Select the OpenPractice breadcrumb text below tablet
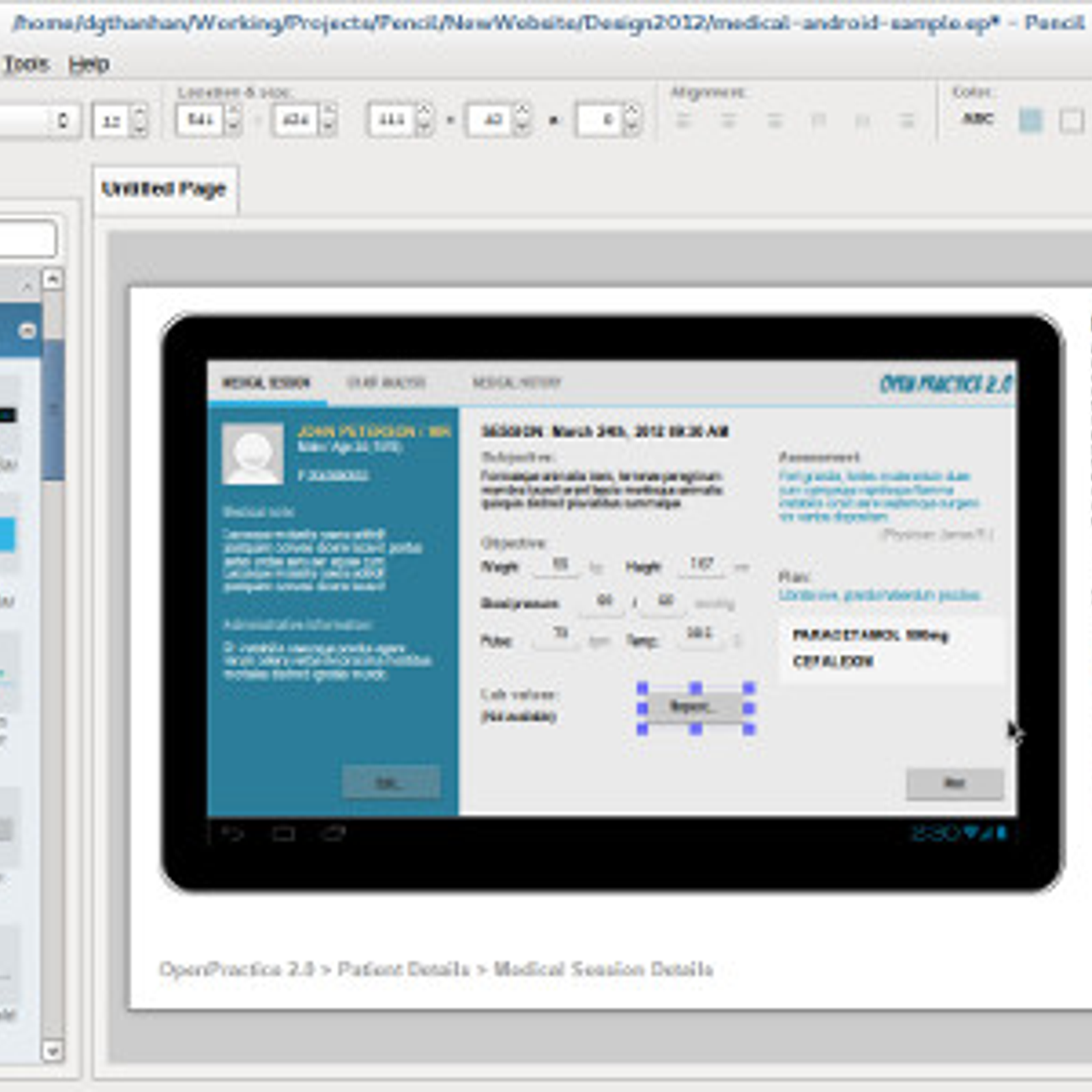The height and width of the screenshot is (1092, 1092). click(436, 969)
